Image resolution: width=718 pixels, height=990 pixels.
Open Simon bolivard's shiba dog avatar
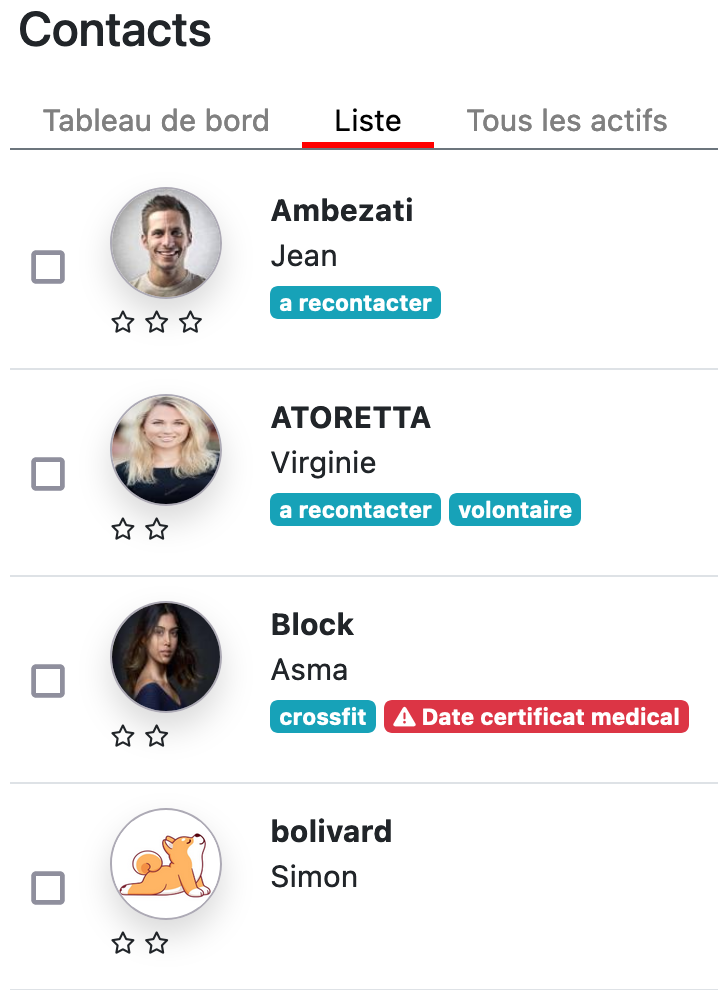tap(166, 863)
